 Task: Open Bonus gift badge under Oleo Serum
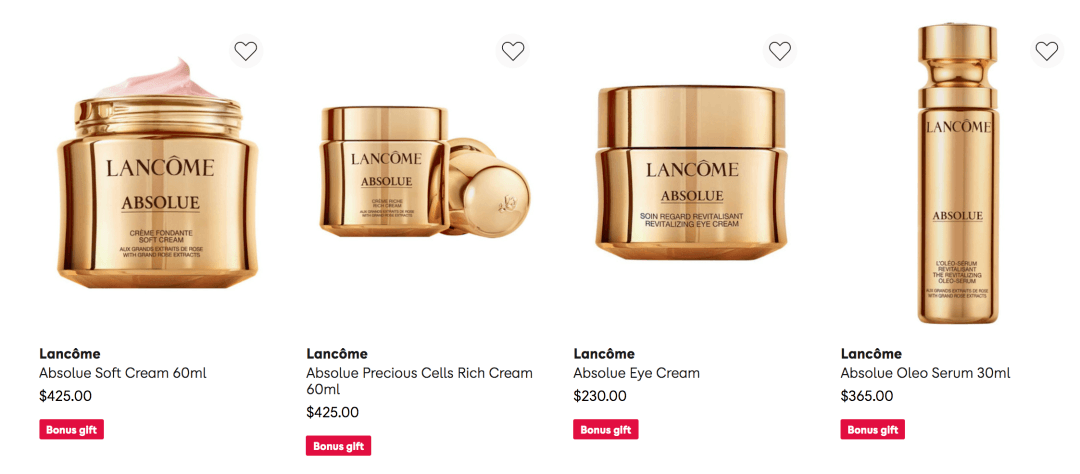click(x=873, y=429)
